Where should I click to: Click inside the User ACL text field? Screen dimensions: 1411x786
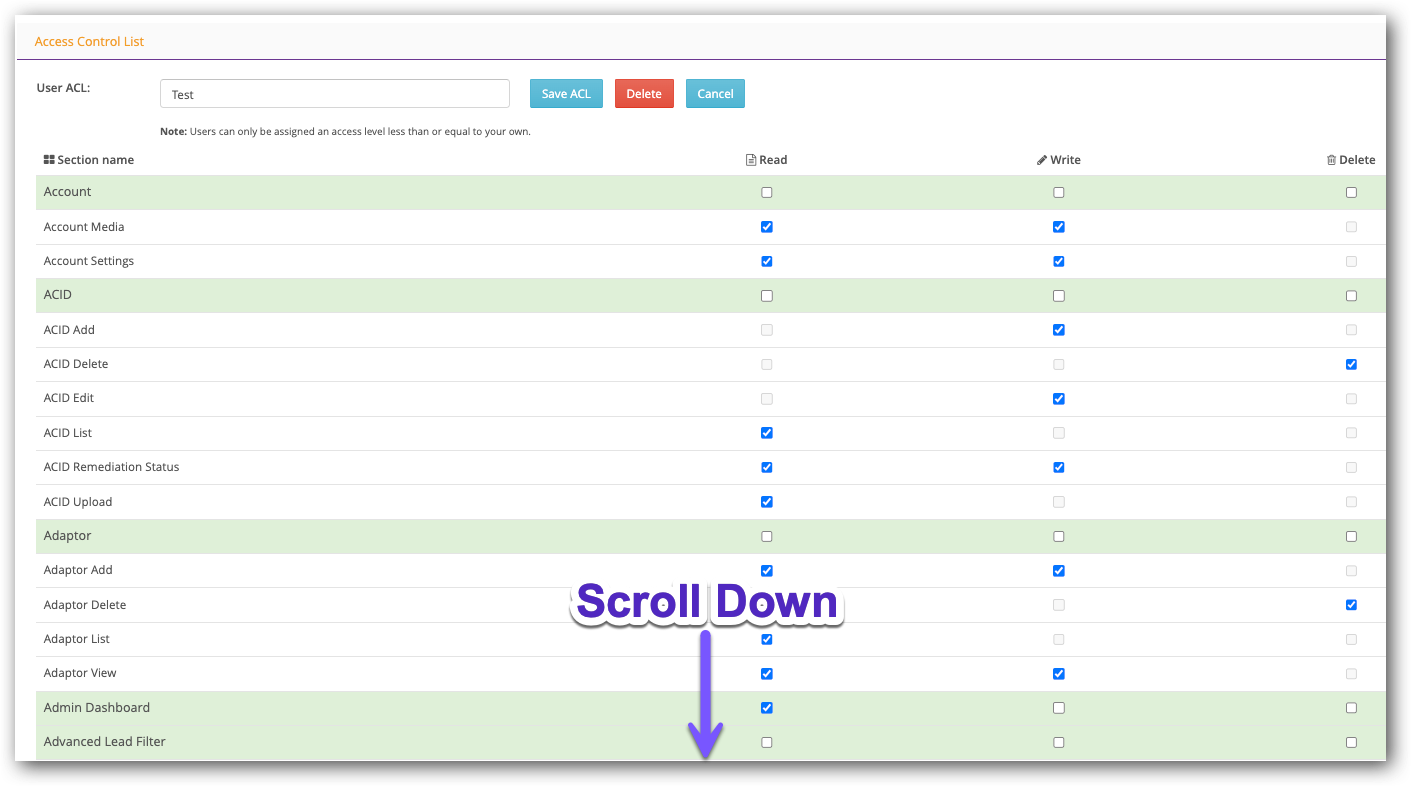pyautogui.click(x=334, y=93)
